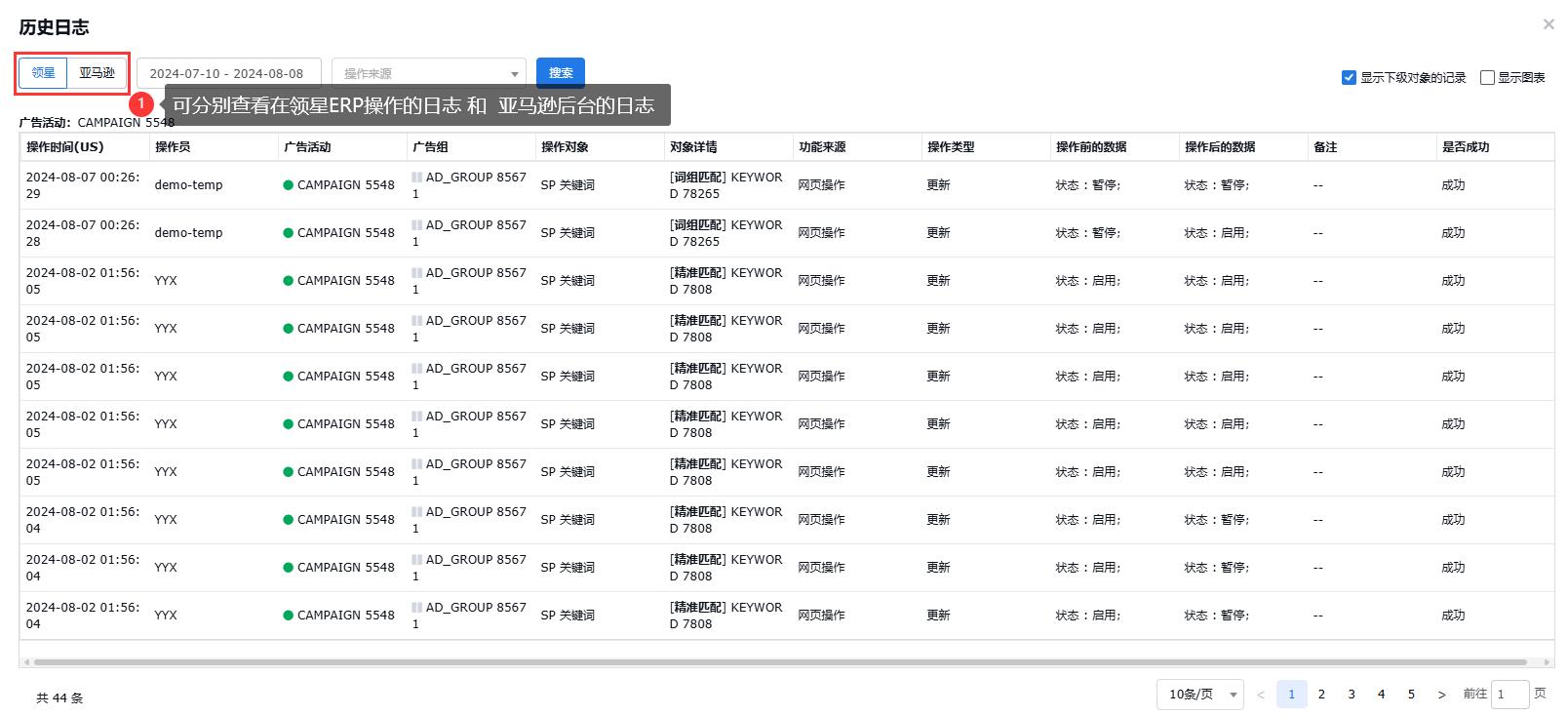Screen dimensions: 1568x716
Task: Click the 2024-08-07 00:26:28 timestamp cell
Action: coord(83,233)
